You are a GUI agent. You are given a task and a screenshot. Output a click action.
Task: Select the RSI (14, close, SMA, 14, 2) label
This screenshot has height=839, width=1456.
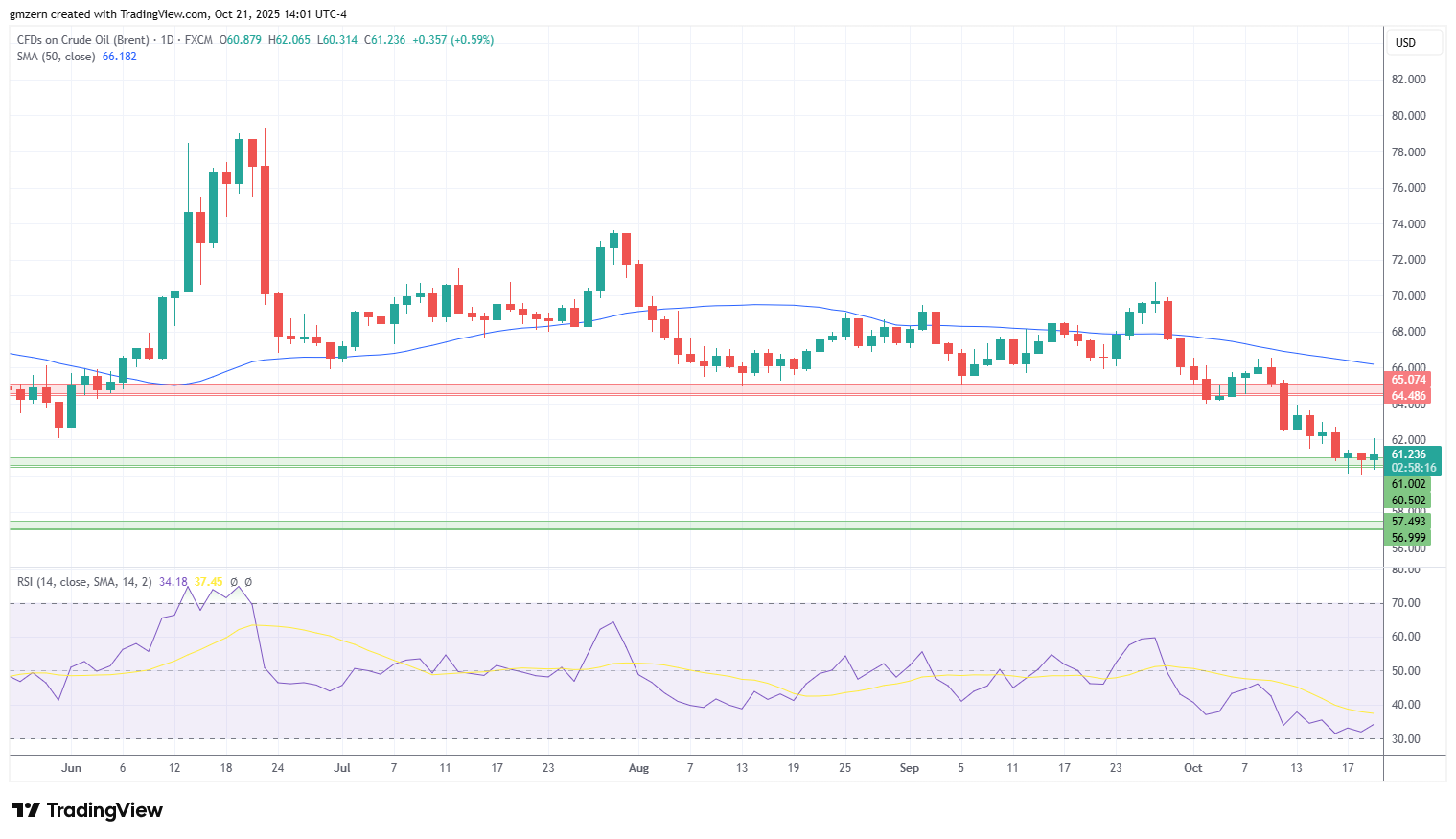click(x=84, y=582)
